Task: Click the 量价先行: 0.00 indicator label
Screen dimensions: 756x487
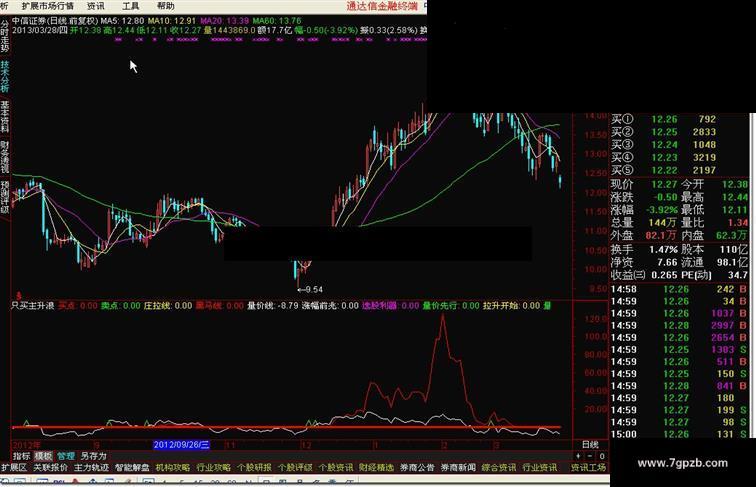Action: click(x=451, y=306)
